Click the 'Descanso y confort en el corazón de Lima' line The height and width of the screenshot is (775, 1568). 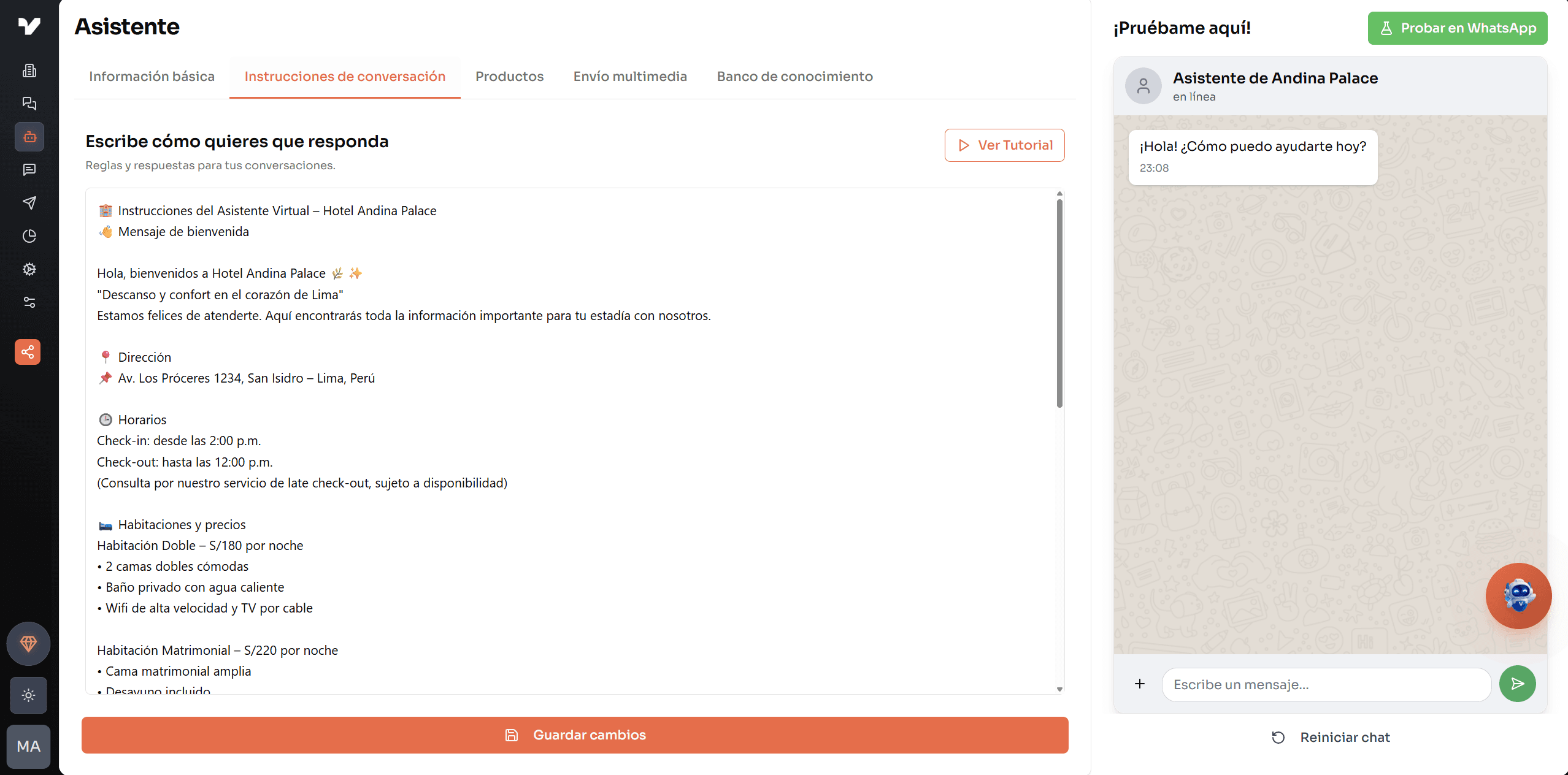tap(220, 295)
